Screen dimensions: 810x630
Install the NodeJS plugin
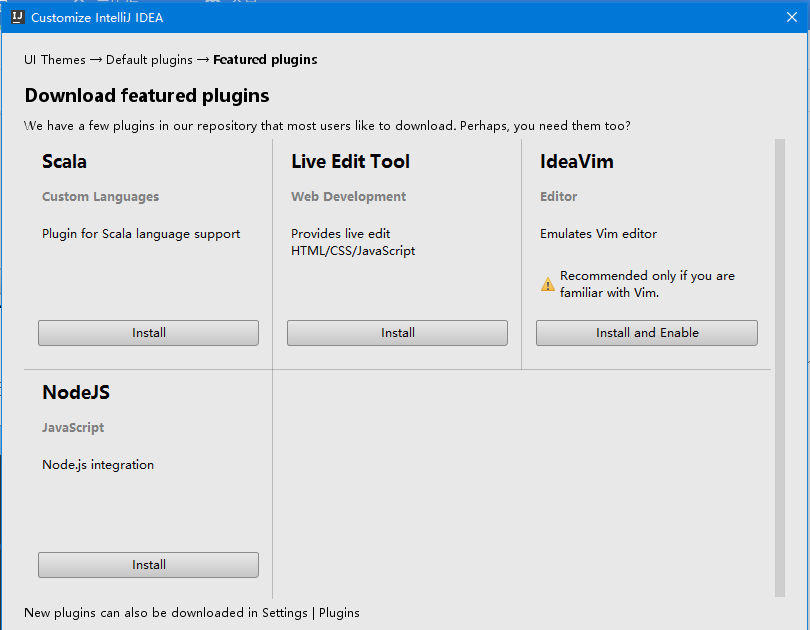[x=148, y=564]
